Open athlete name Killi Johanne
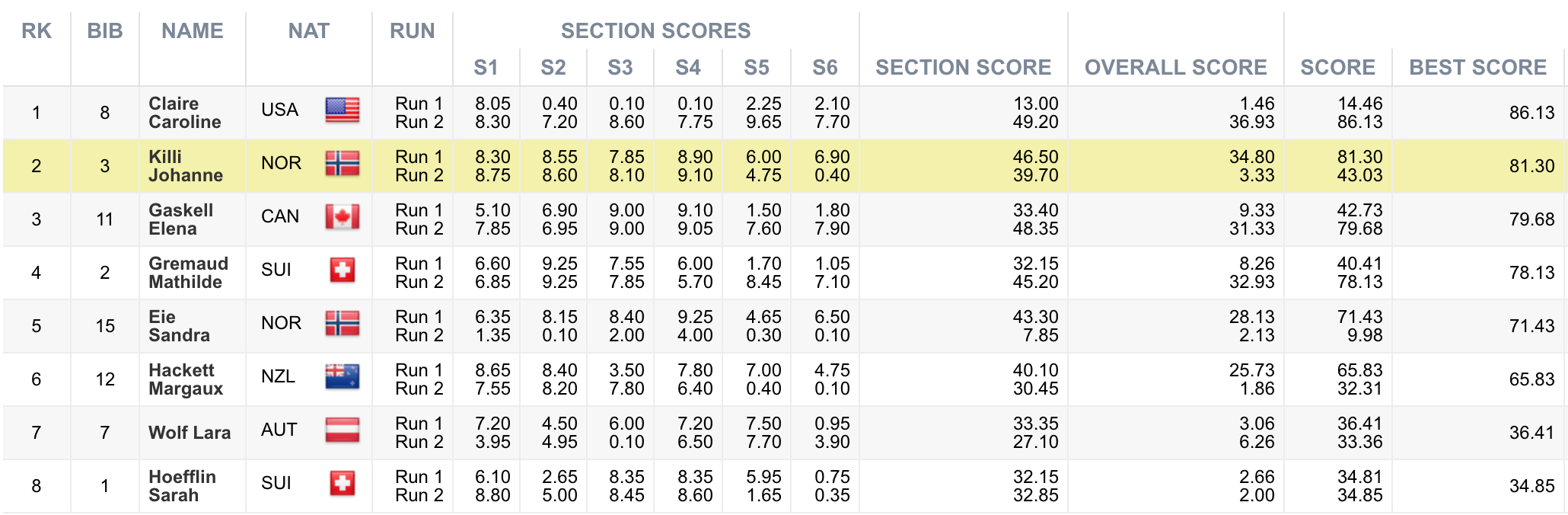This screenshot has height=515, width=1568. tap(185, 166)
